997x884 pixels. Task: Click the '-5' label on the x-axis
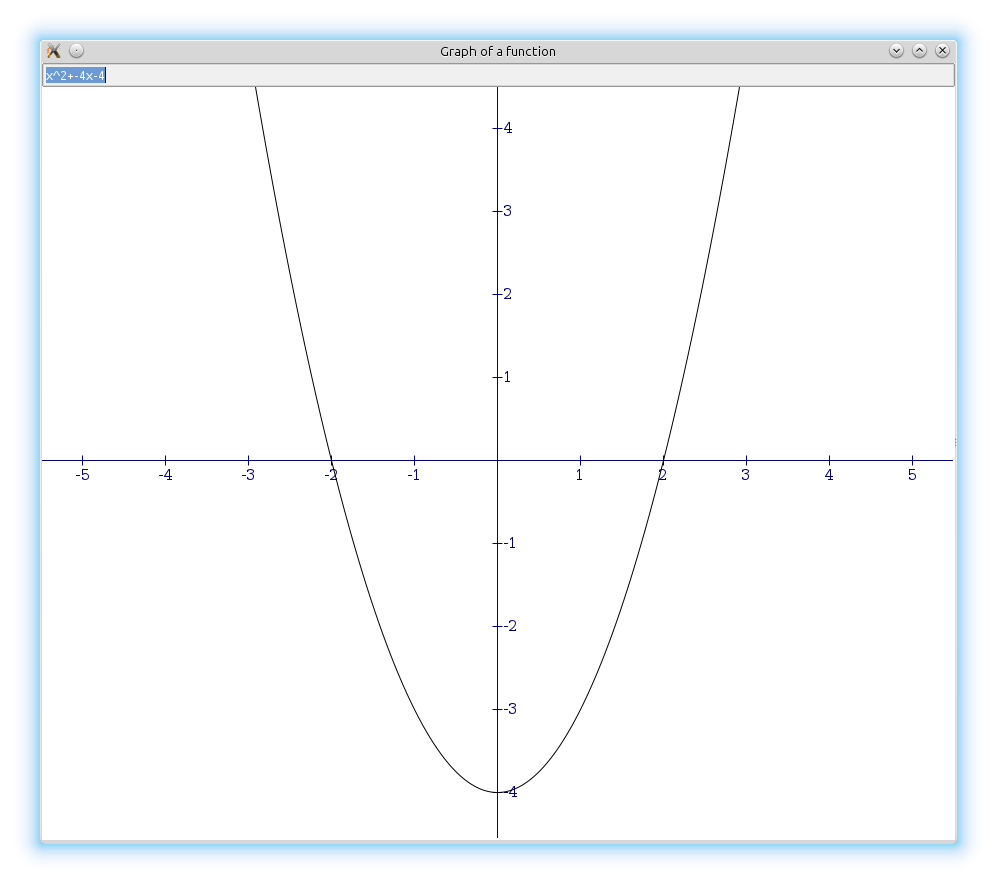[x=82, y=475]
